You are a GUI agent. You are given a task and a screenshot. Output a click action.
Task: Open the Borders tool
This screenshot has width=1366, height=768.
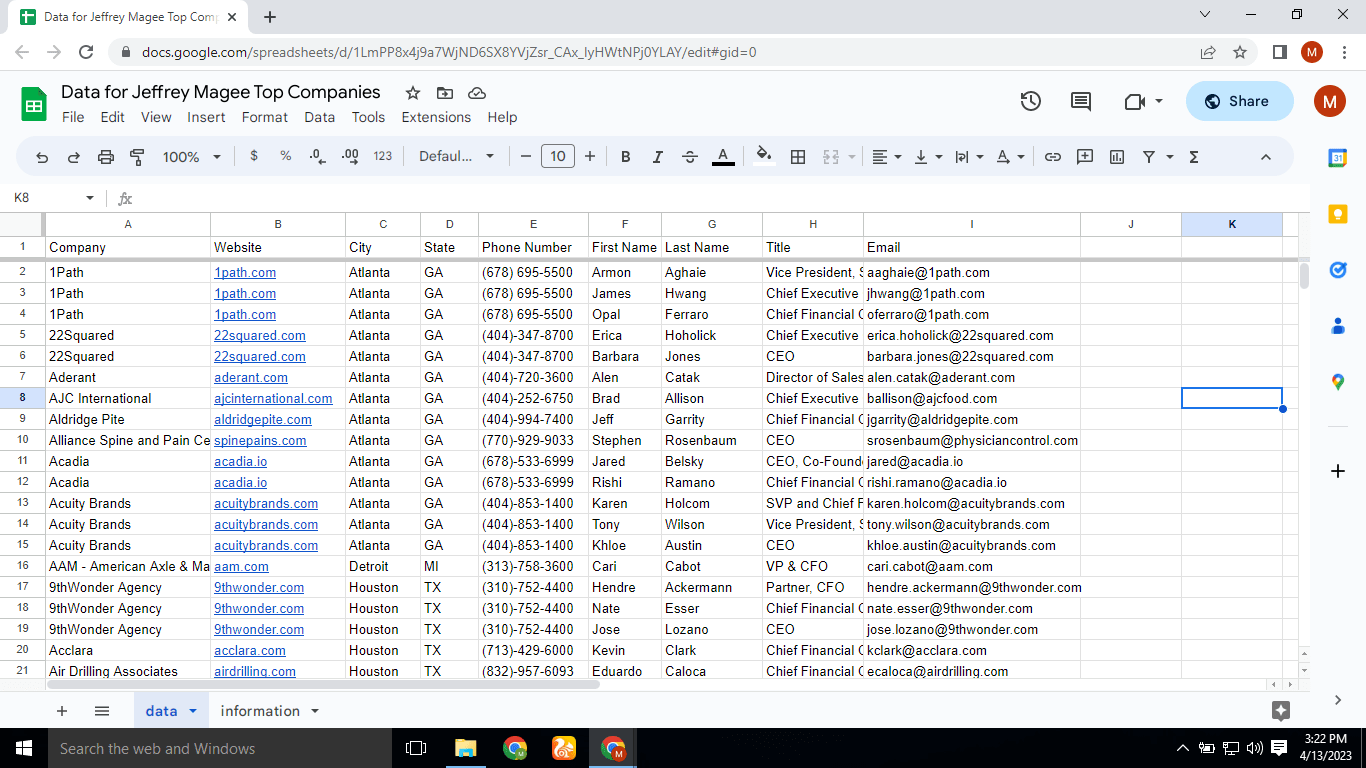798,157
